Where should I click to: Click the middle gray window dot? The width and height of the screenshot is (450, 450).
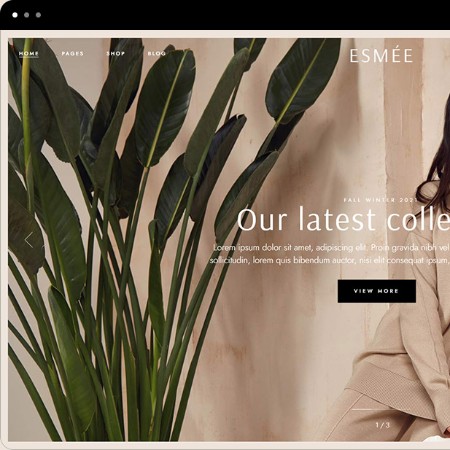[27, 15]
